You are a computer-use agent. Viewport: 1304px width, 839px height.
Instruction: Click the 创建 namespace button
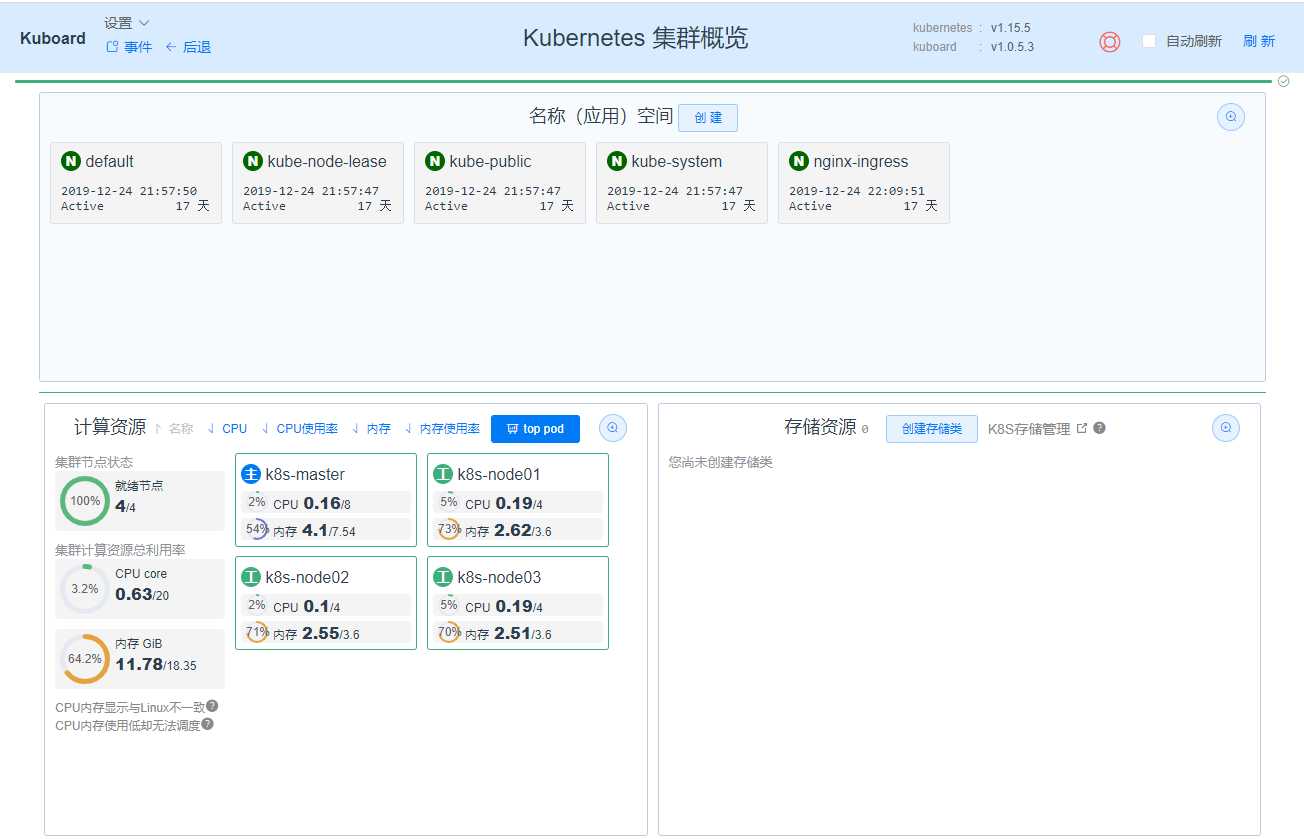coord(708,117)
